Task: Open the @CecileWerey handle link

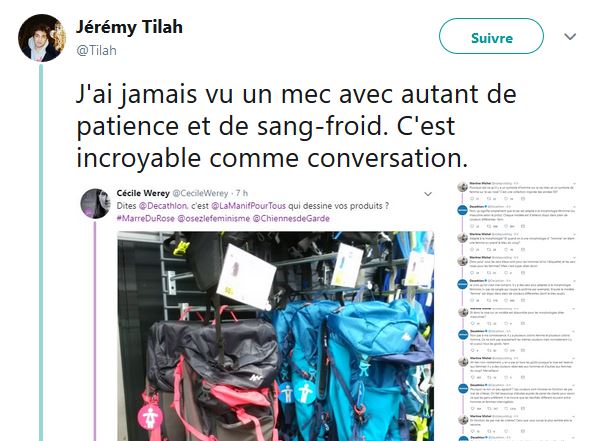Action: [200, 193]
